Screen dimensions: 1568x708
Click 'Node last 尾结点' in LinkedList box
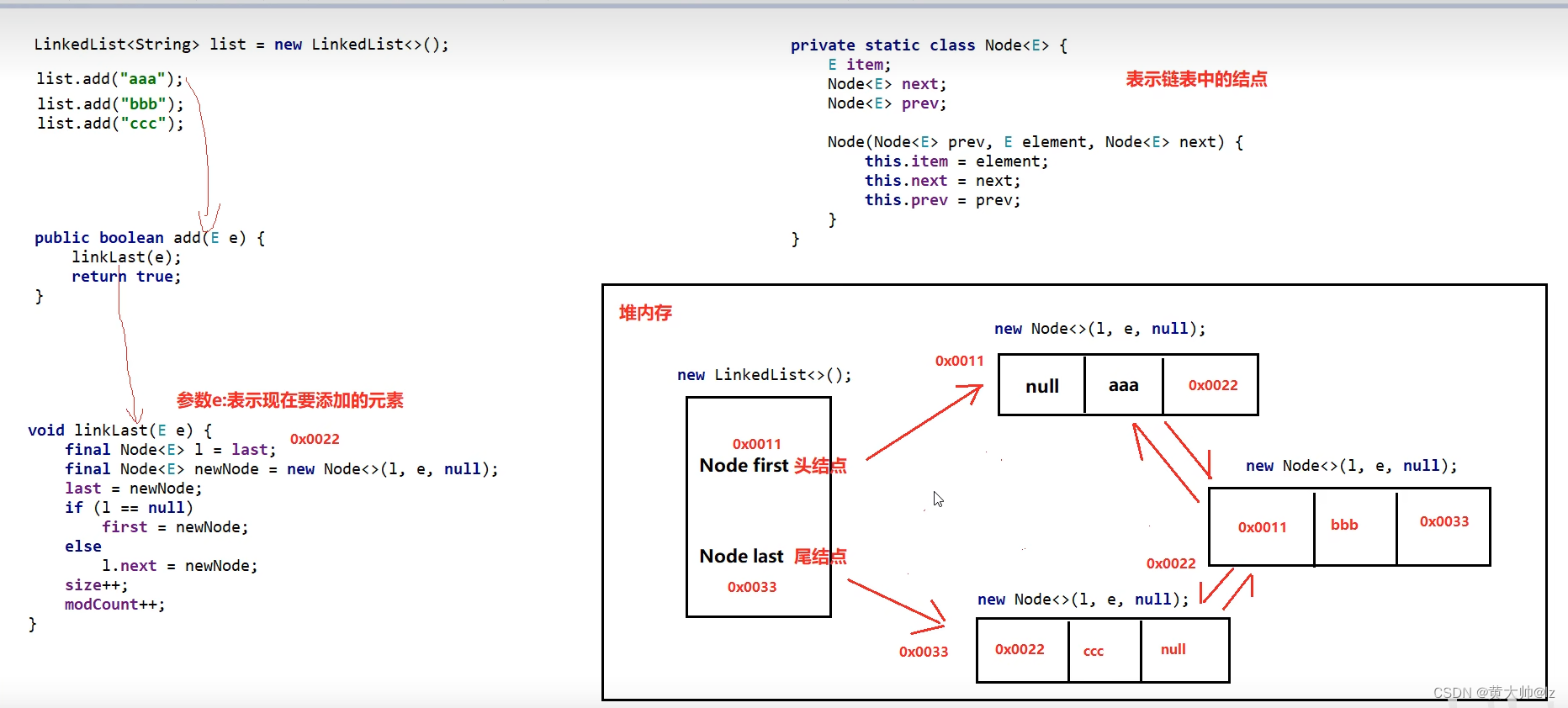pos(773,556)
